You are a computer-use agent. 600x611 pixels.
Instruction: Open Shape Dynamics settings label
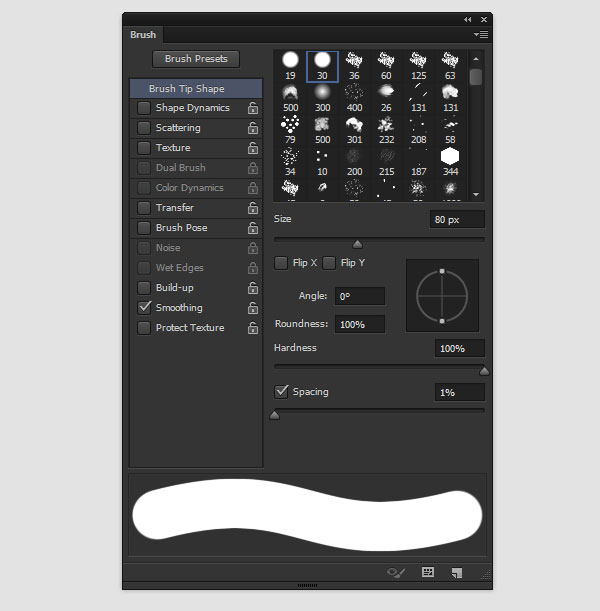point(192,108)
